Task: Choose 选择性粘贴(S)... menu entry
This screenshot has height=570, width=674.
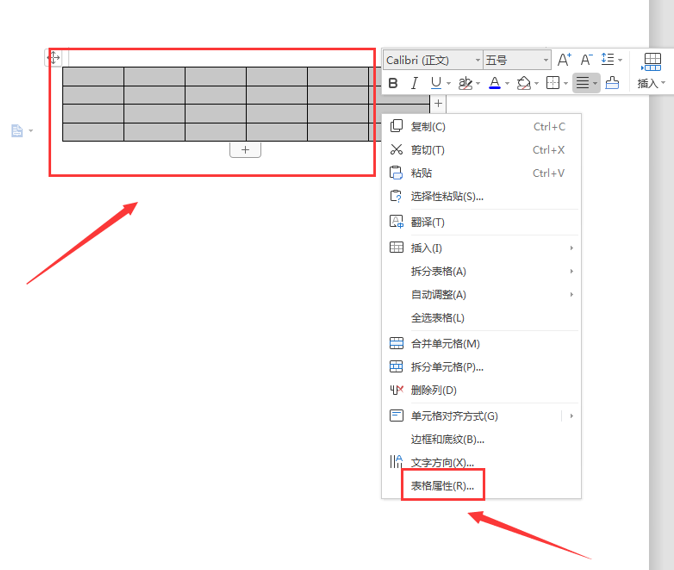Action: point(481,196)
